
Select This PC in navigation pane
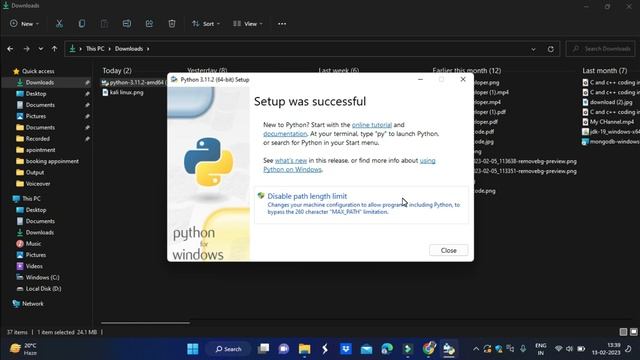point(31,199)
